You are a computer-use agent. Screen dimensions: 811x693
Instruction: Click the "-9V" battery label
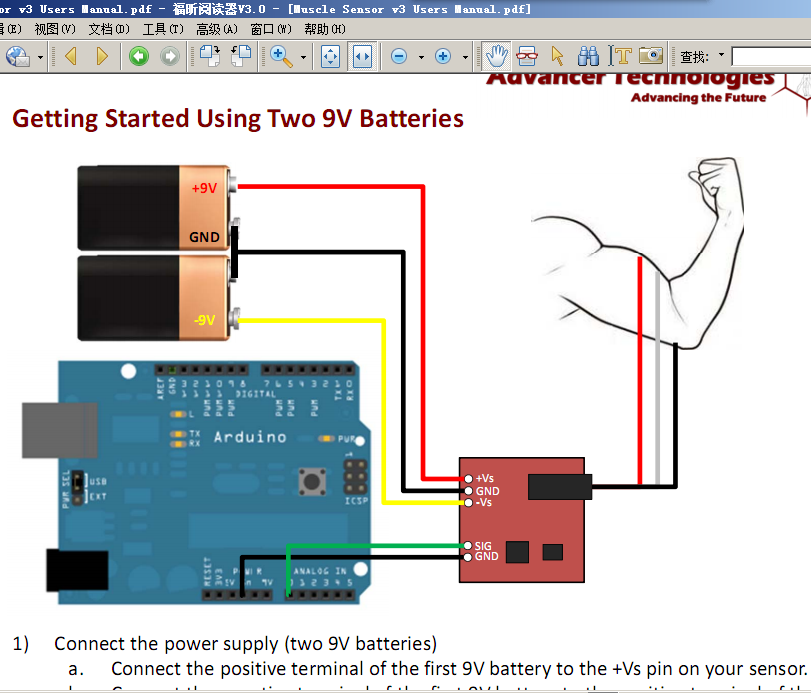point(204,320)
